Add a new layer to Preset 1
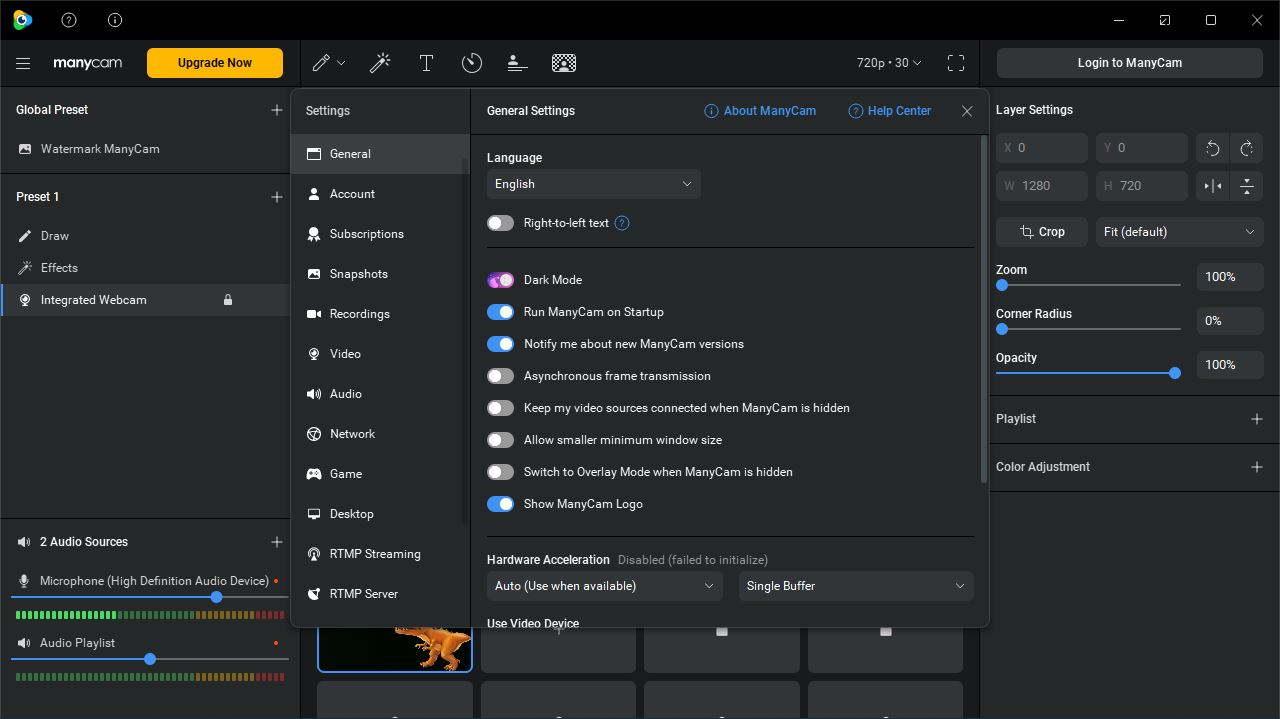 click(277, 197)
